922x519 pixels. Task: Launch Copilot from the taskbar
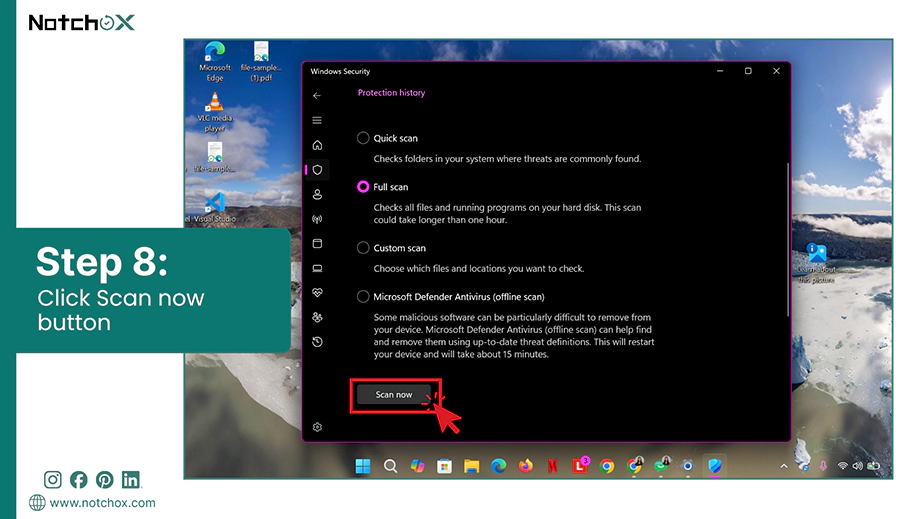pyautogui.click(x=417, y=466)
